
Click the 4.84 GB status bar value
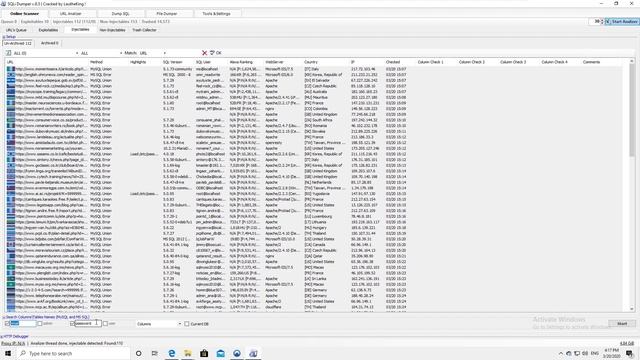(x=627, y=344)
